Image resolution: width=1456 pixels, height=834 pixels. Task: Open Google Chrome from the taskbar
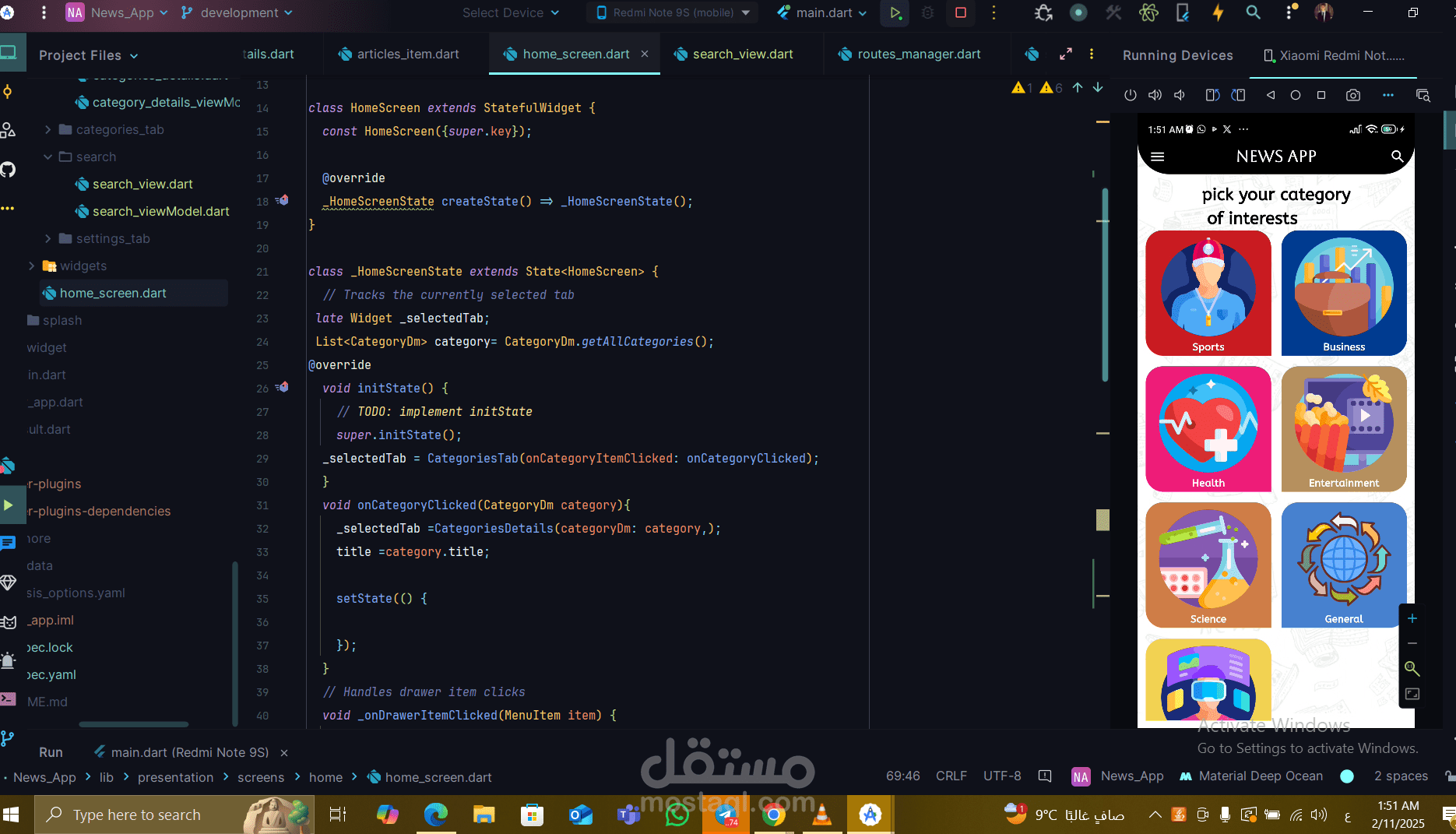773,815
